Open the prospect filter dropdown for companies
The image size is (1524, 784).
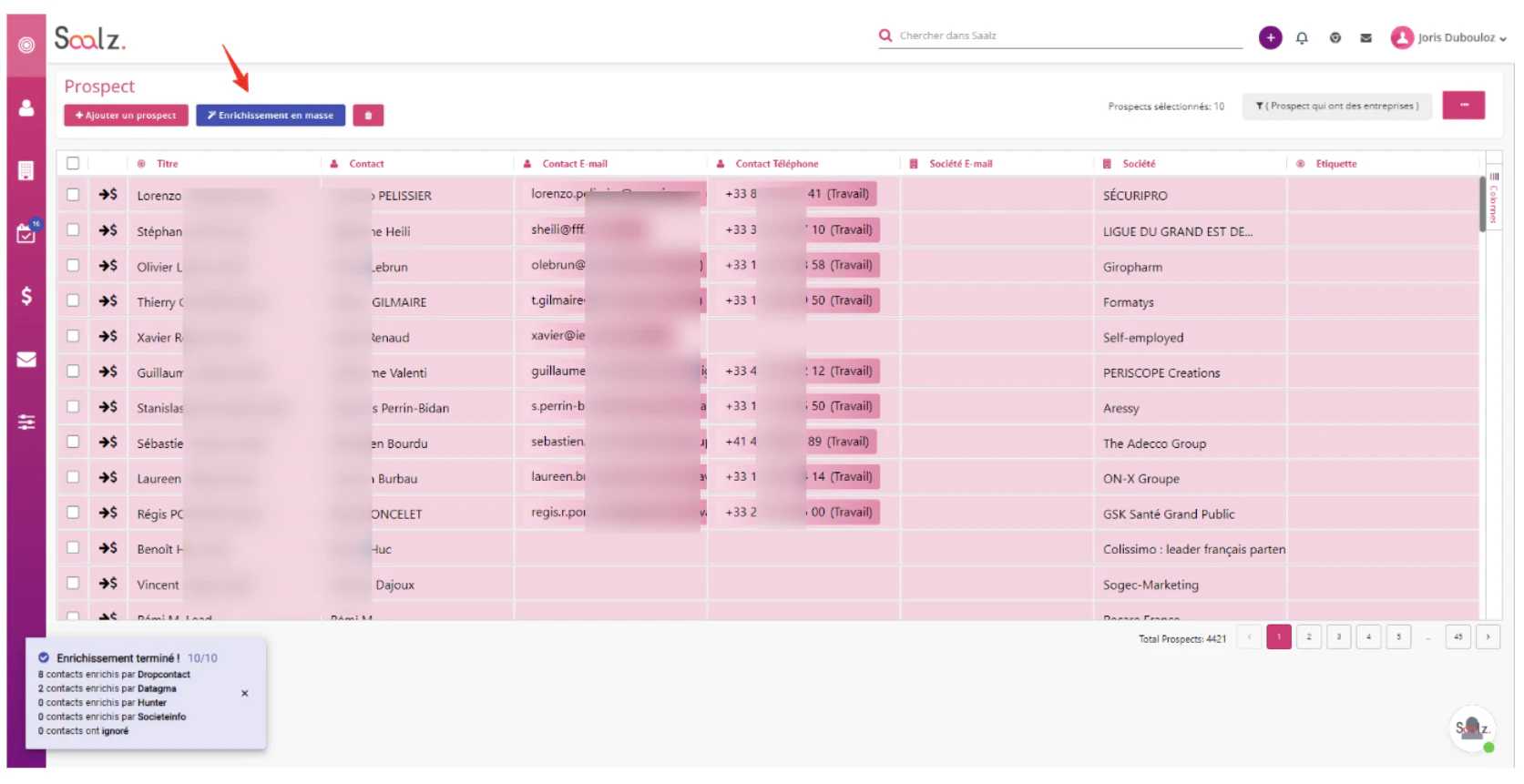point(1336,107)
